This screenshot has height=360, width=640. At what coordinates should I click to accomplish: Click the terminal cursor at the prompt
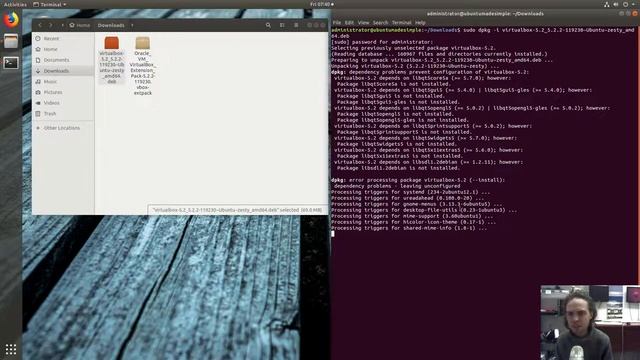333,234
